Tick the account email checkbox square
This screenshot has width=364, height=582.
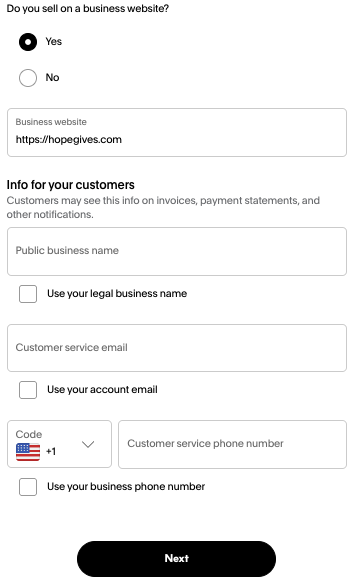tap(28, 390)
